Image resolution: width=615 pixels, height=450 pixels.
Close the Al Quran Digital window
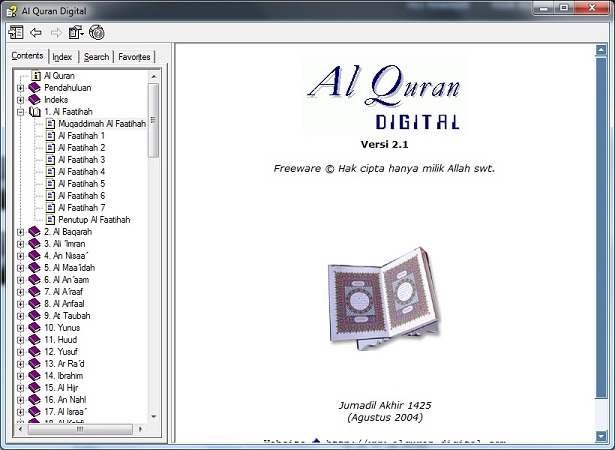pyautogui.click(x=592, y=8)
